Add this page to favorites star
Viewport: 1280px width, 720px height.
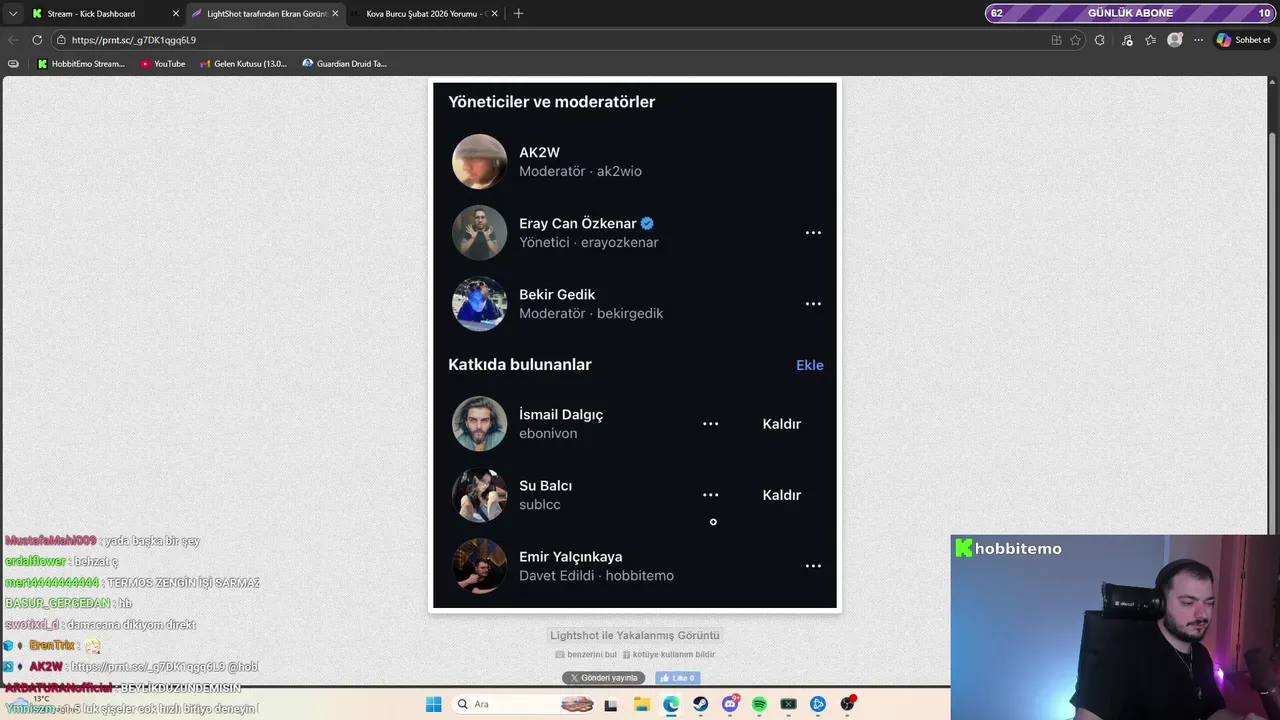point(1076,40)
